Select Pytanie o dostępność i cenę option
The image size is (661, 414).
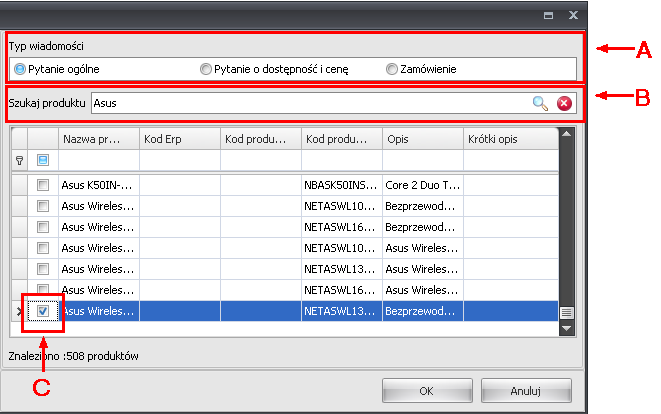[205, 69]
